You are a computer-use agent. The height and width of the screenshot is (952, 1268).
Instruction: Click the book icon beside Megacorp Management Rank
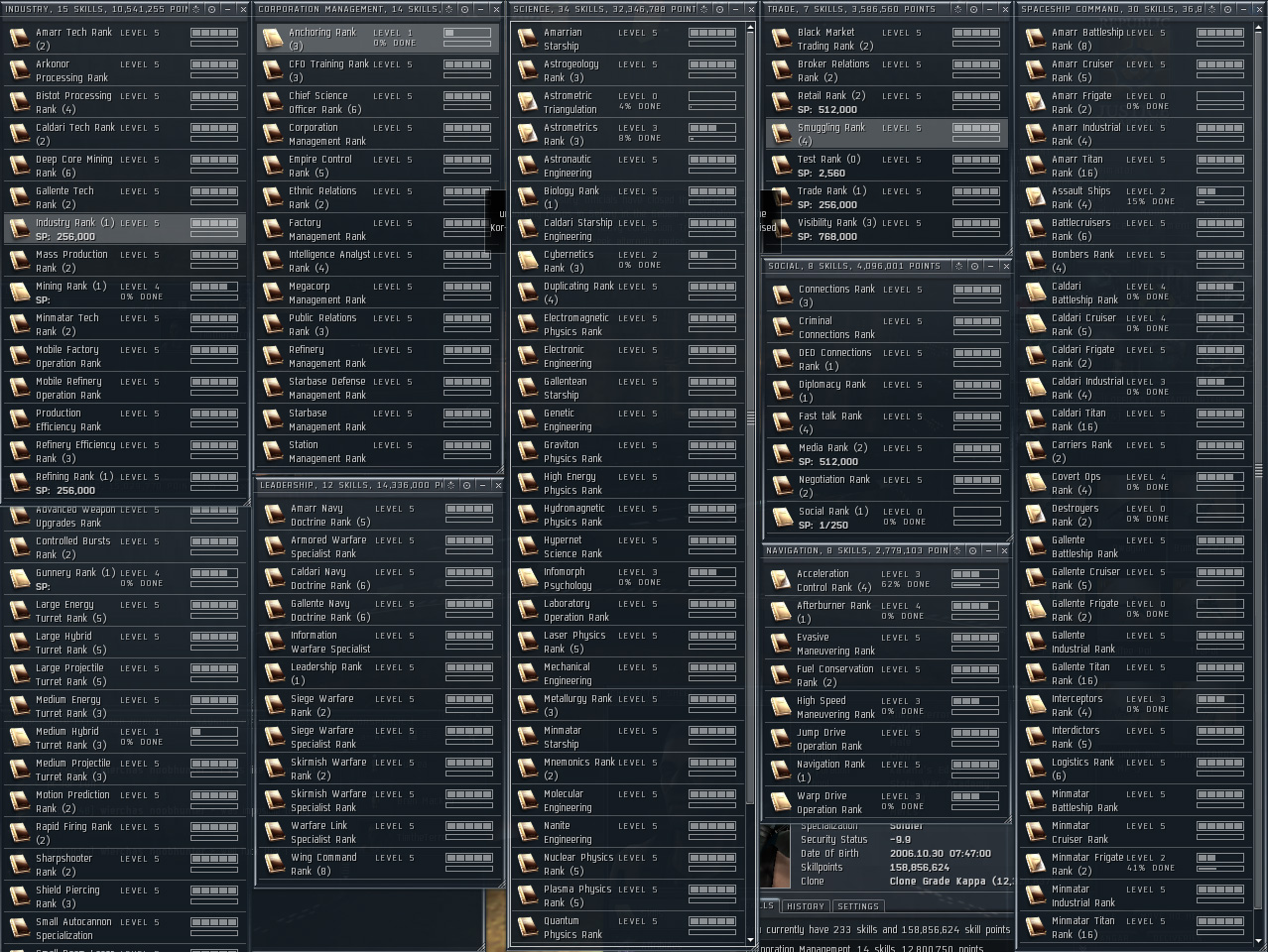point(273,293)
